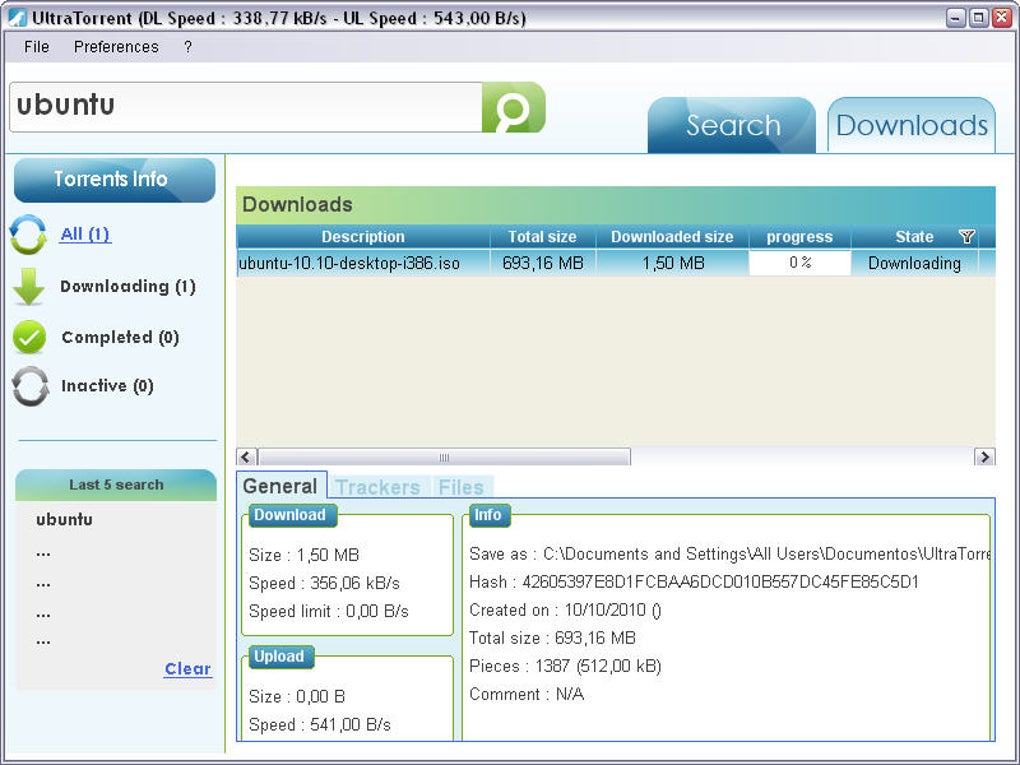The height and width of the screenshot is (765, 1020).
Task: Click the ubuntu search text field
Action: coord(245,107)
